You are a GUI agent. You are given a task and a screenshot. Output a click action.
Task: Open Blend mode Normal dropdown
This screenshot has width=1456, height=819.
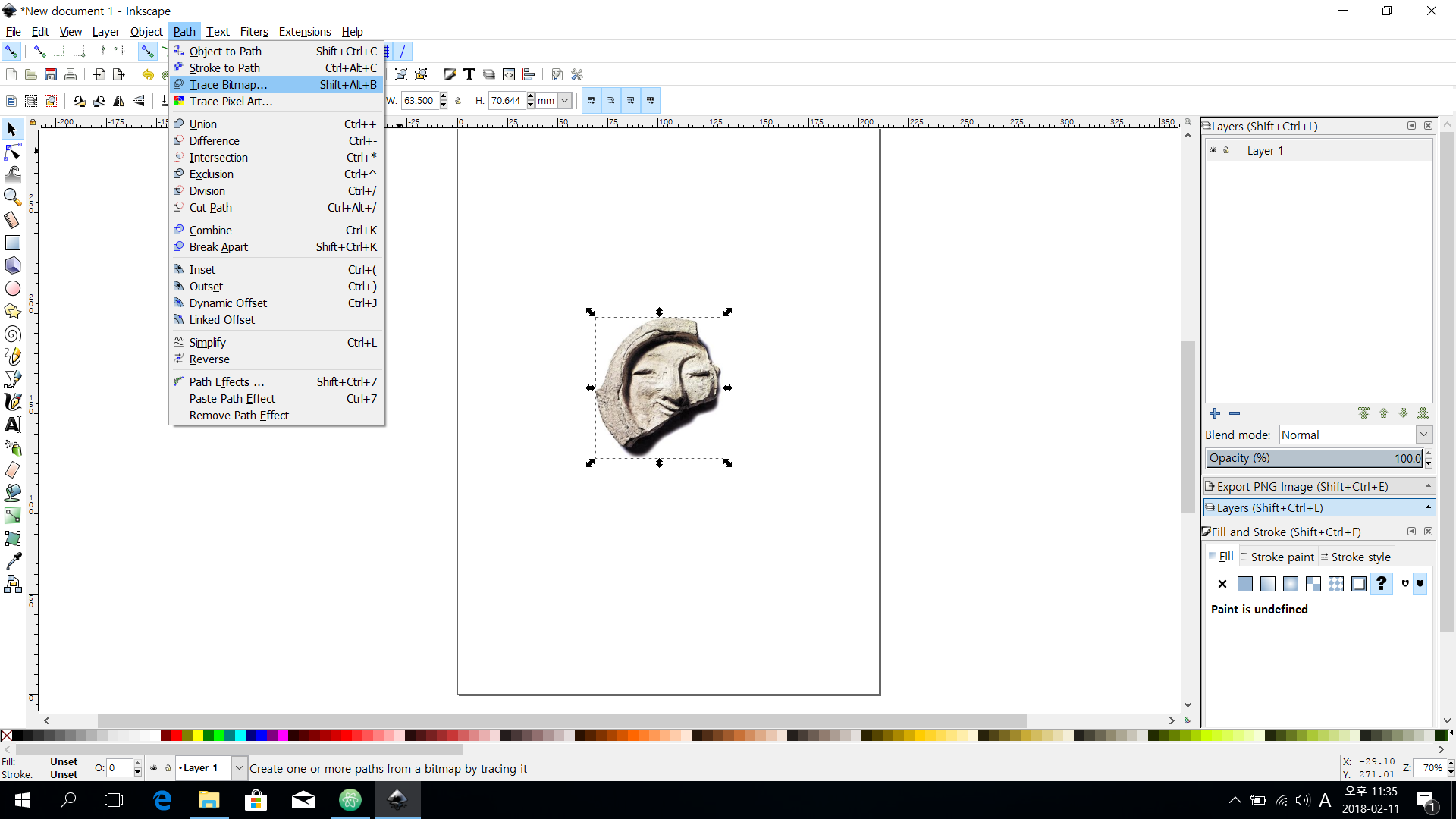tap(1355, 435)
